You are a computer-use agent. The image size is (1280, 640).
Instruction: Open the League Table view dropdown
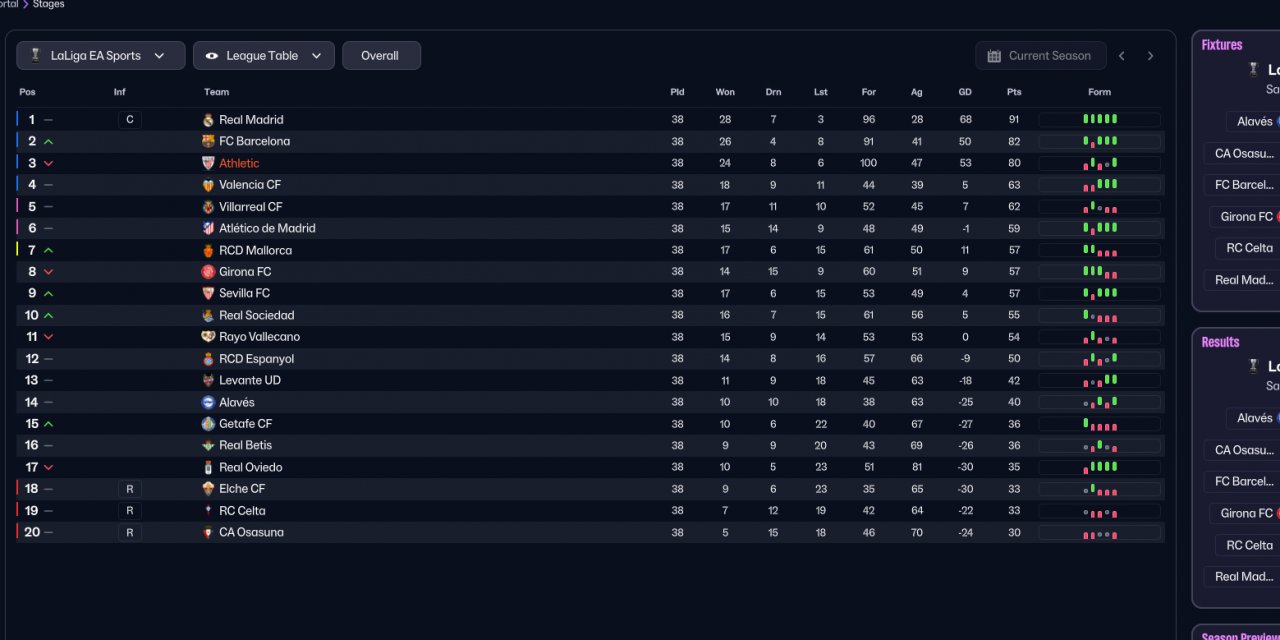pyautogui.click(x=264, y=56)
